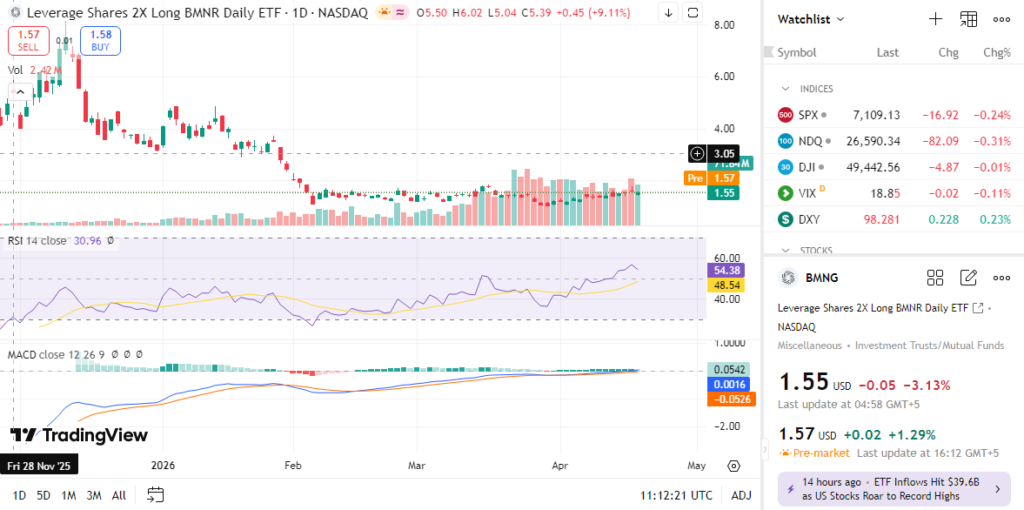Open the Watchlist more options menu

(1001, 19)
